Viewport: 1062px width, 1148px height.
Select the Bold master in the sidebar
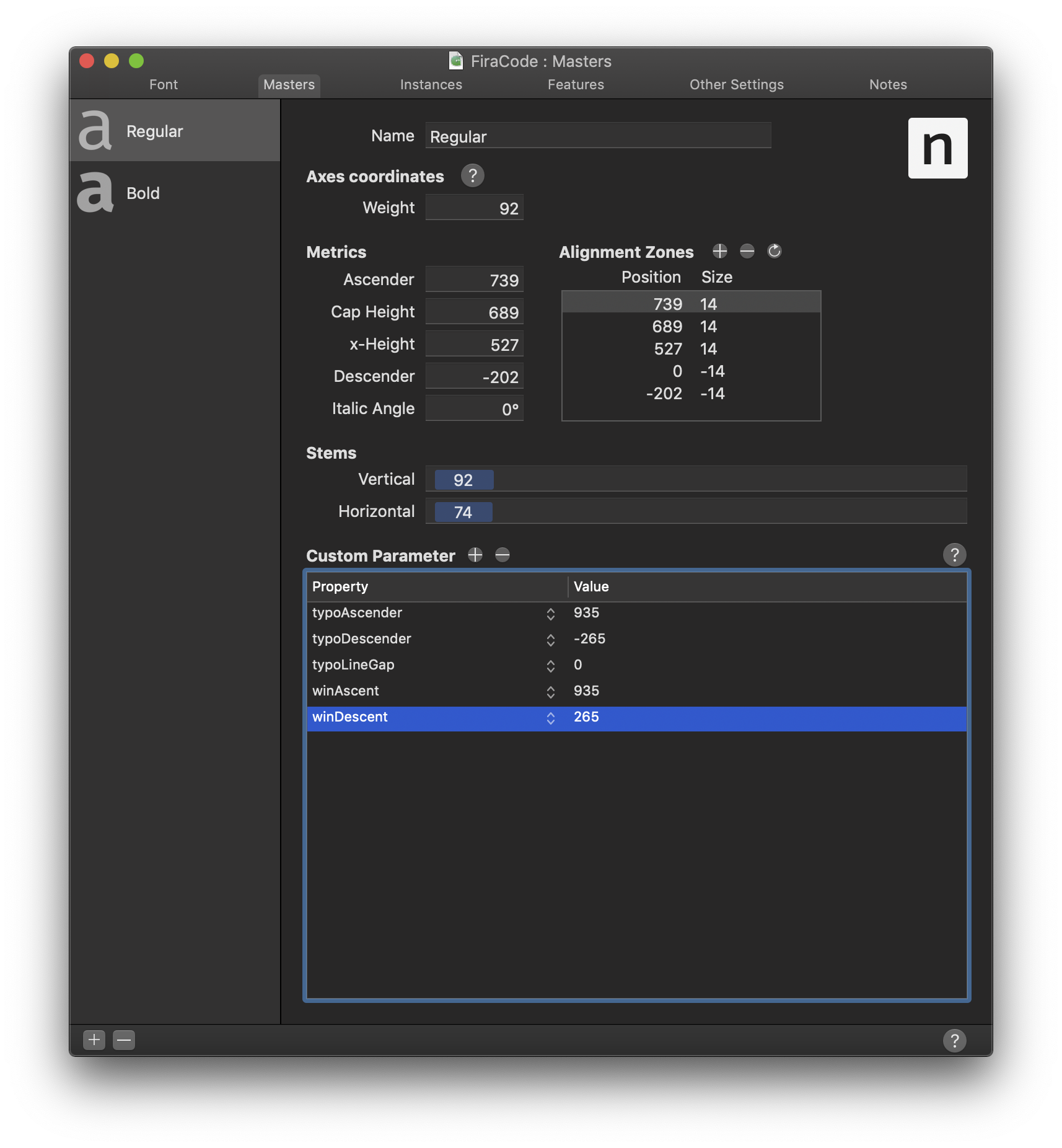click(174, 193)
